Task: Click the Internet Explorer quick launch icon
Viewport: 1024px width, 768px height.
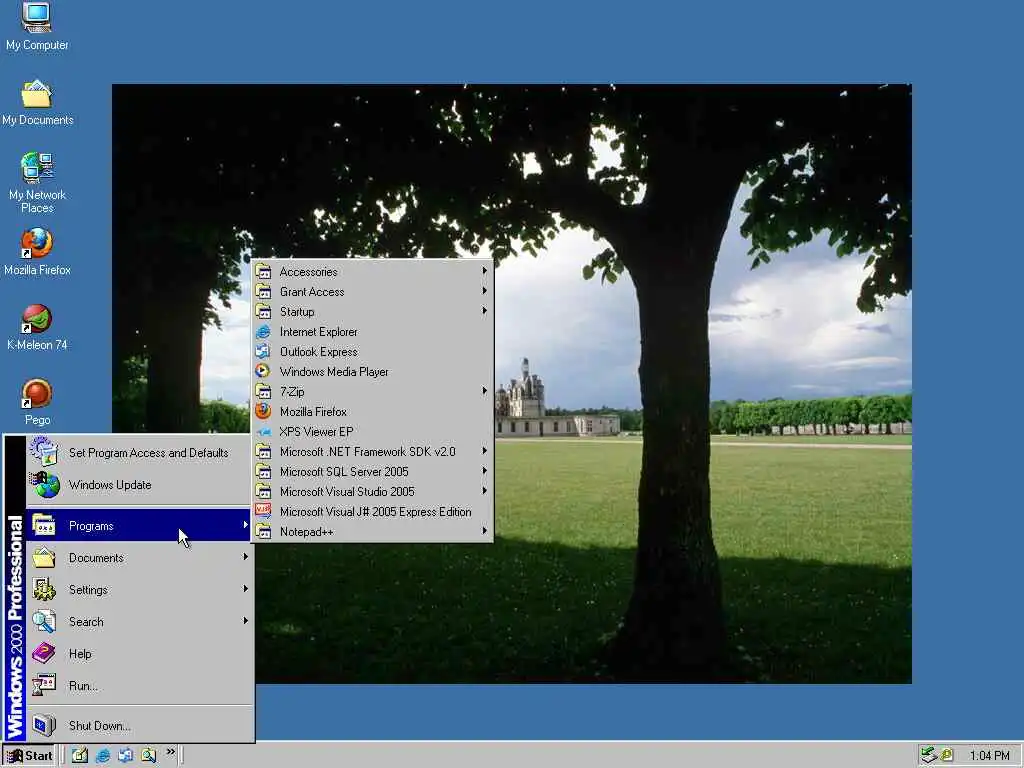Action: pos(103,756)
